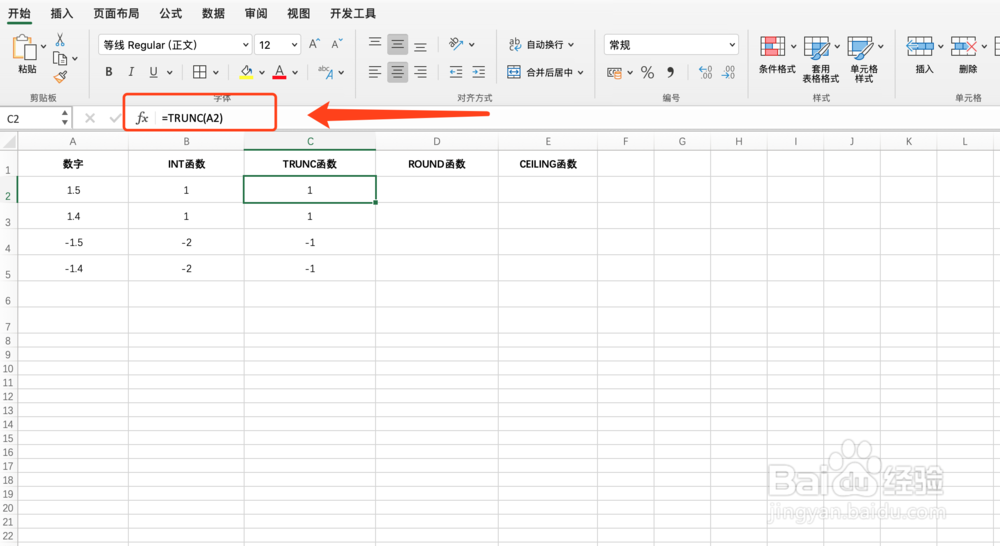
Task: Select the Format Painter brush
Action: pyautogui.click(x=60, y=77)
